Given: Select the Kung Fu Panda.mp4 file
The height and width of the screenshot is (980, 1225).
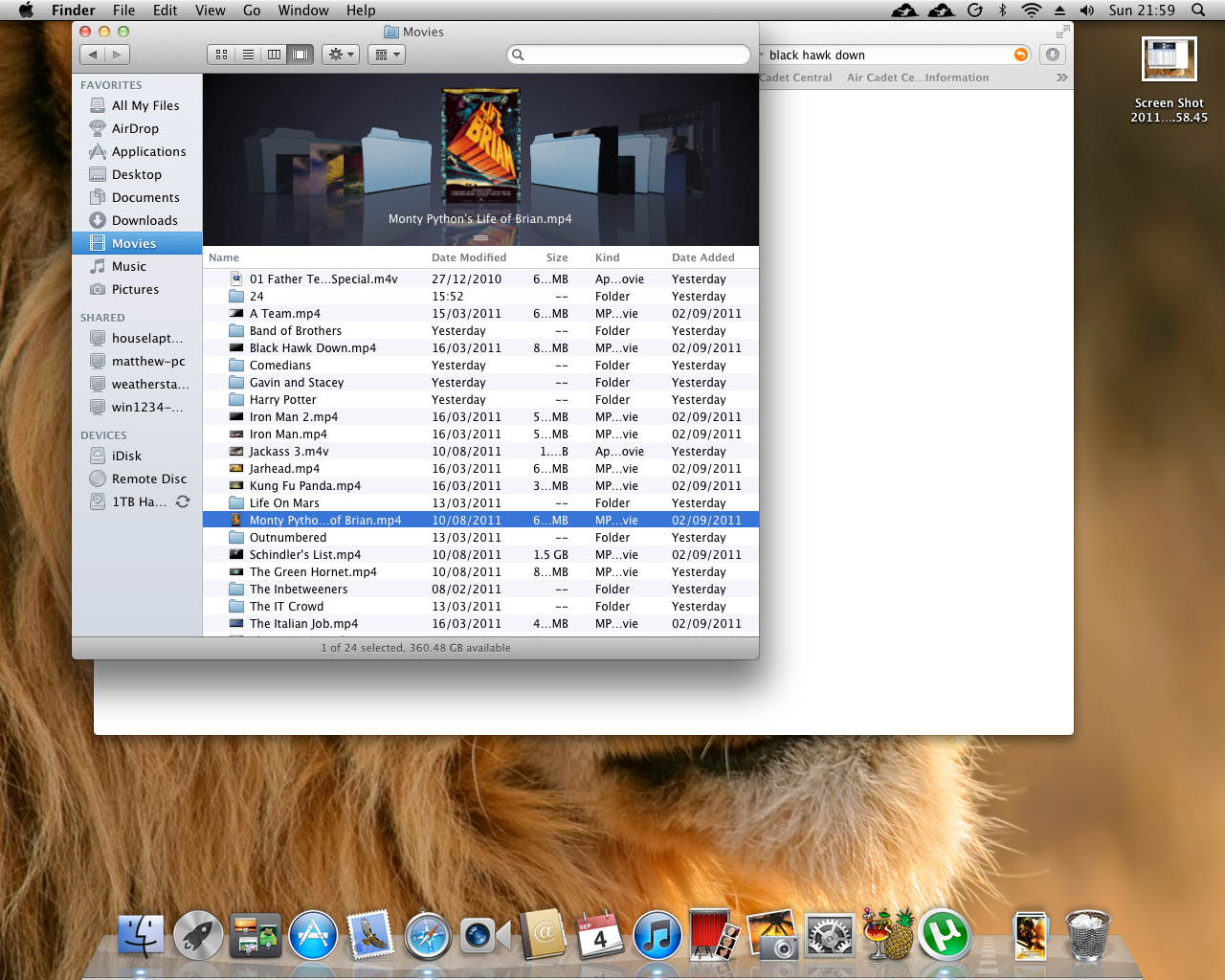Looking at the screenshot, I should click(480, 486).
